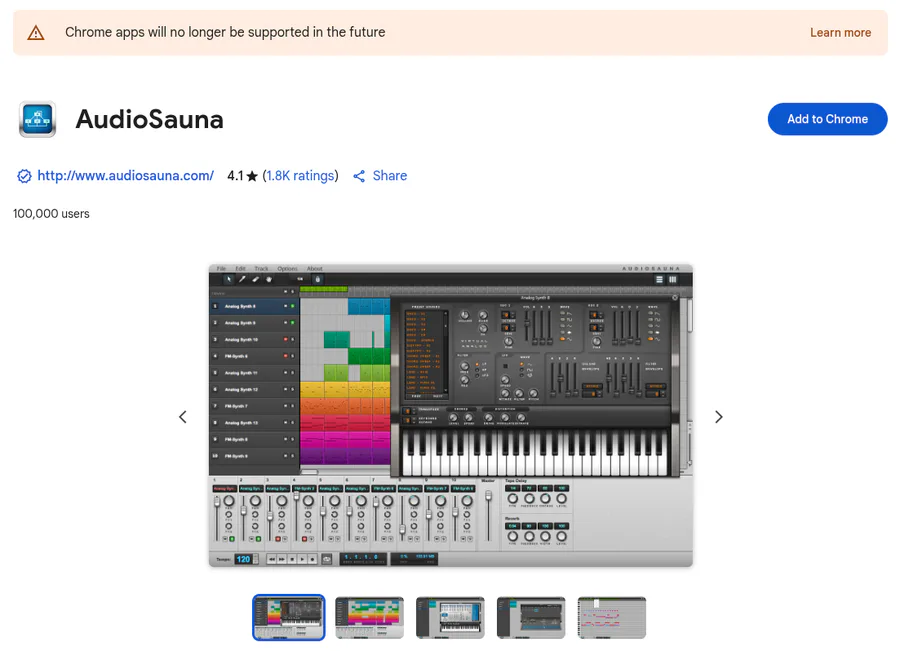Click the verified publisher badge icon
Viewport: 900px width, 651px height.
point(24,176)
